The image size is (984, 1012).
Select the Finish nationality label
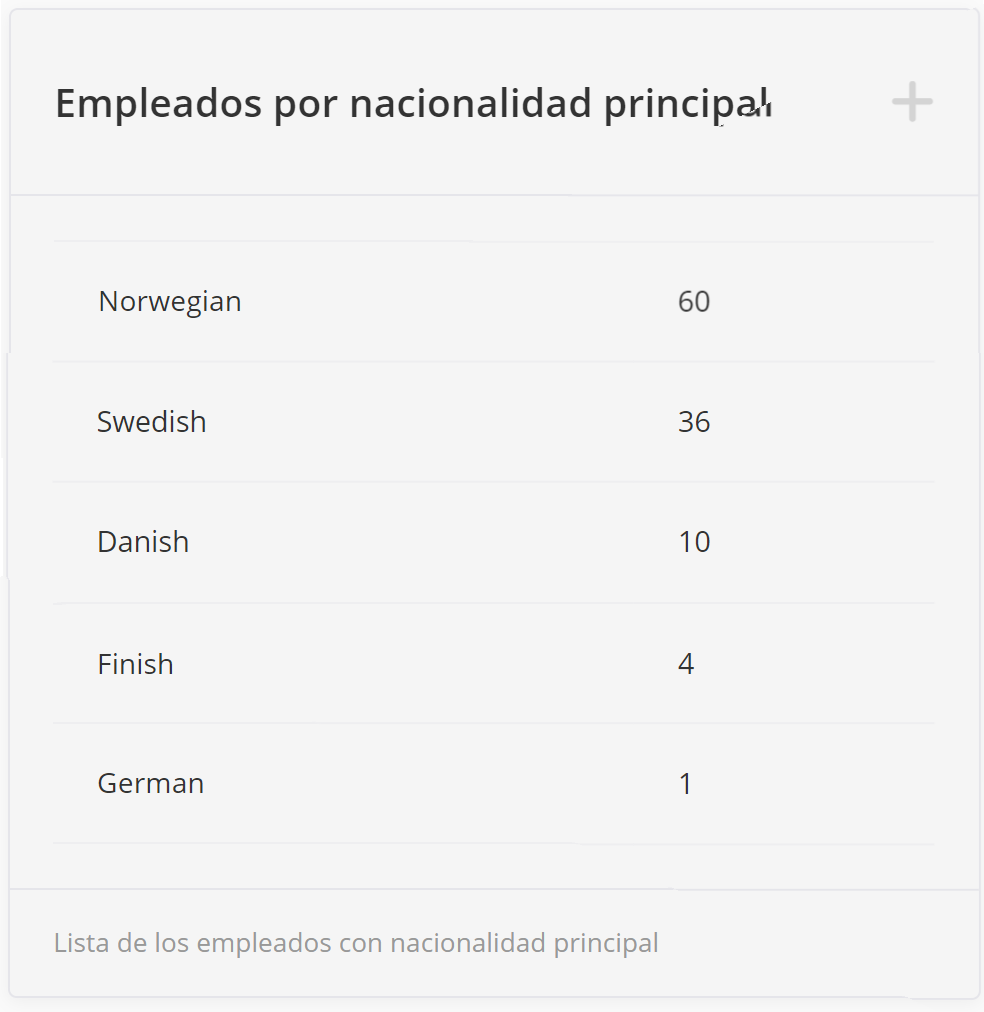(x=136, y=663)
